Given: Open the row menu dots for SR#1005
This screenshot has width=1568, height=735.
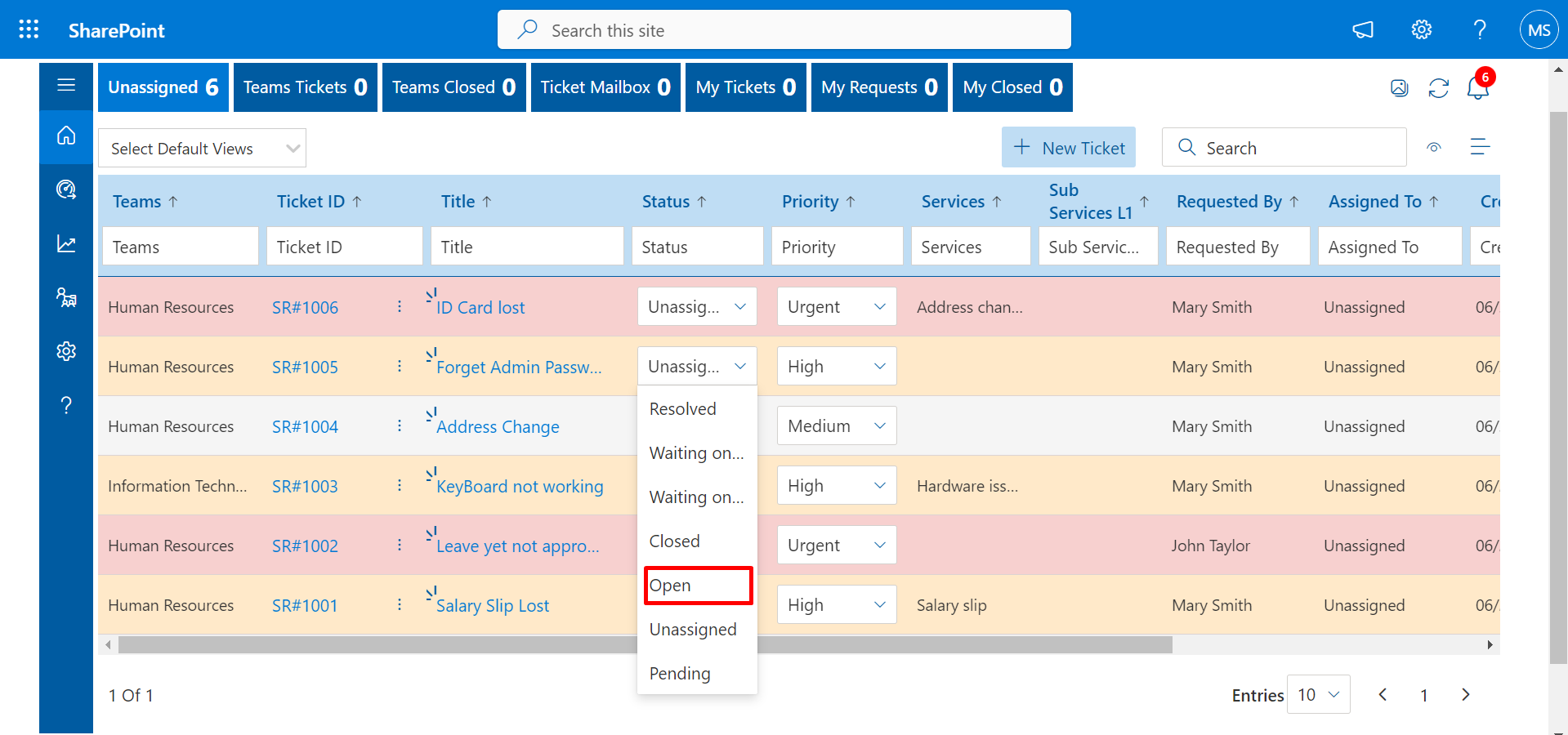Looking at the screenshot, I should point(400,366).
